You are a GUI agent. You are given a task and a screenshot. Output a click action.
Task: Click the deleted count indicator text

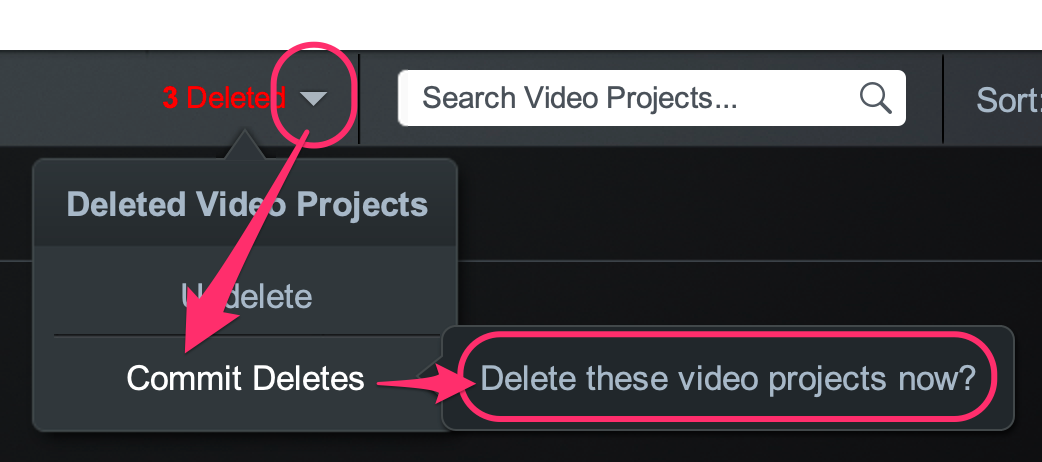click(x=224, y=98)
